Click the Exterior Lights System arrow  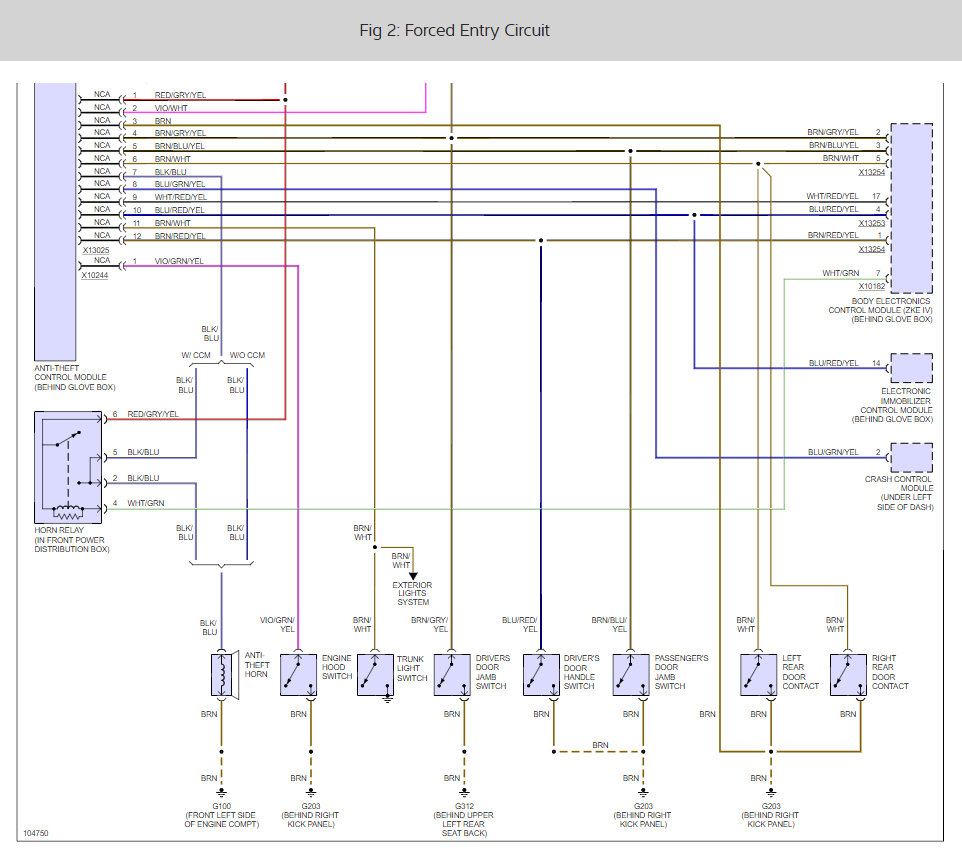coord(413,575)
